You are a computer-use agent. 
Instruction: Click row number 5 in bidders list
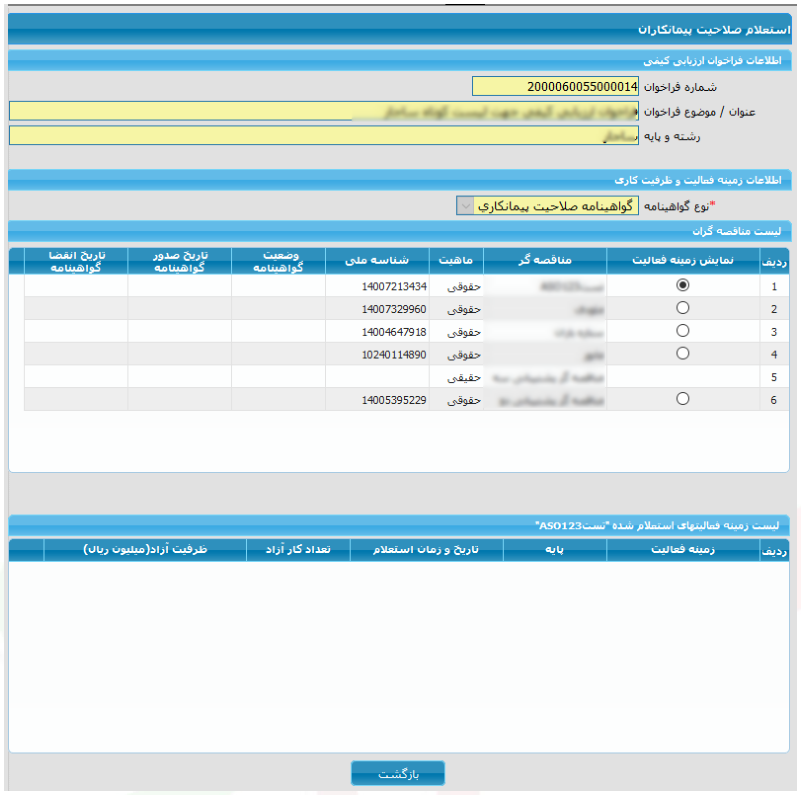[x=774, y=378]
